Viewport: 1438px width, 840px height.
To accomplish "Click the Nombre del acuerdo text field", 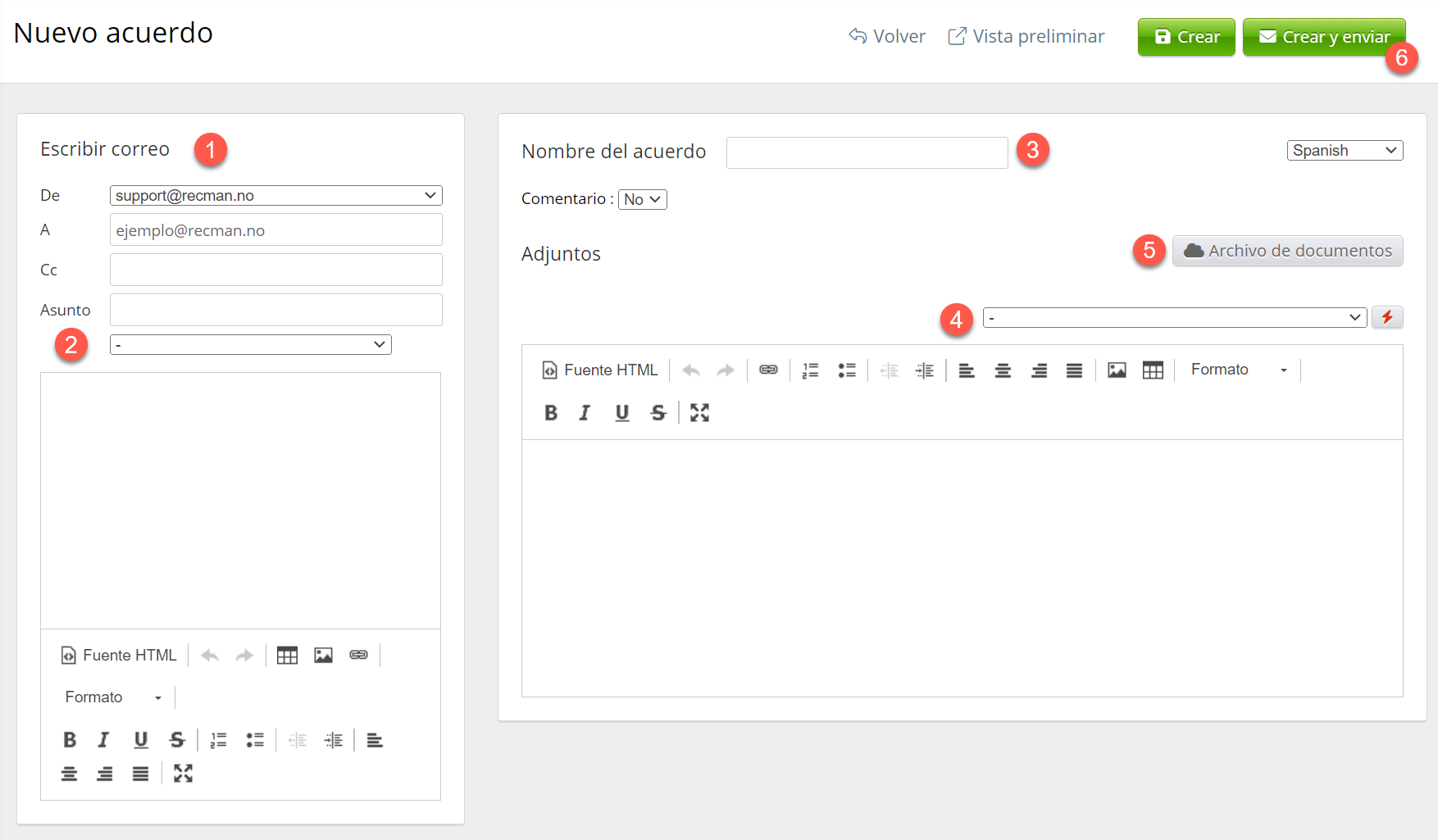I will coord(867,153).
